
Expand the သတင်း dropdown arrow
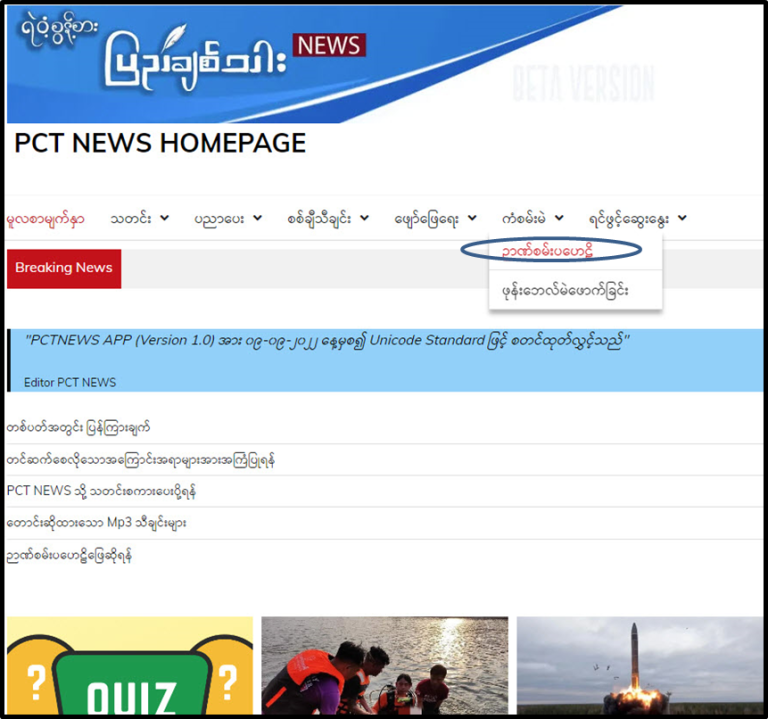click(x=164, y=218)
